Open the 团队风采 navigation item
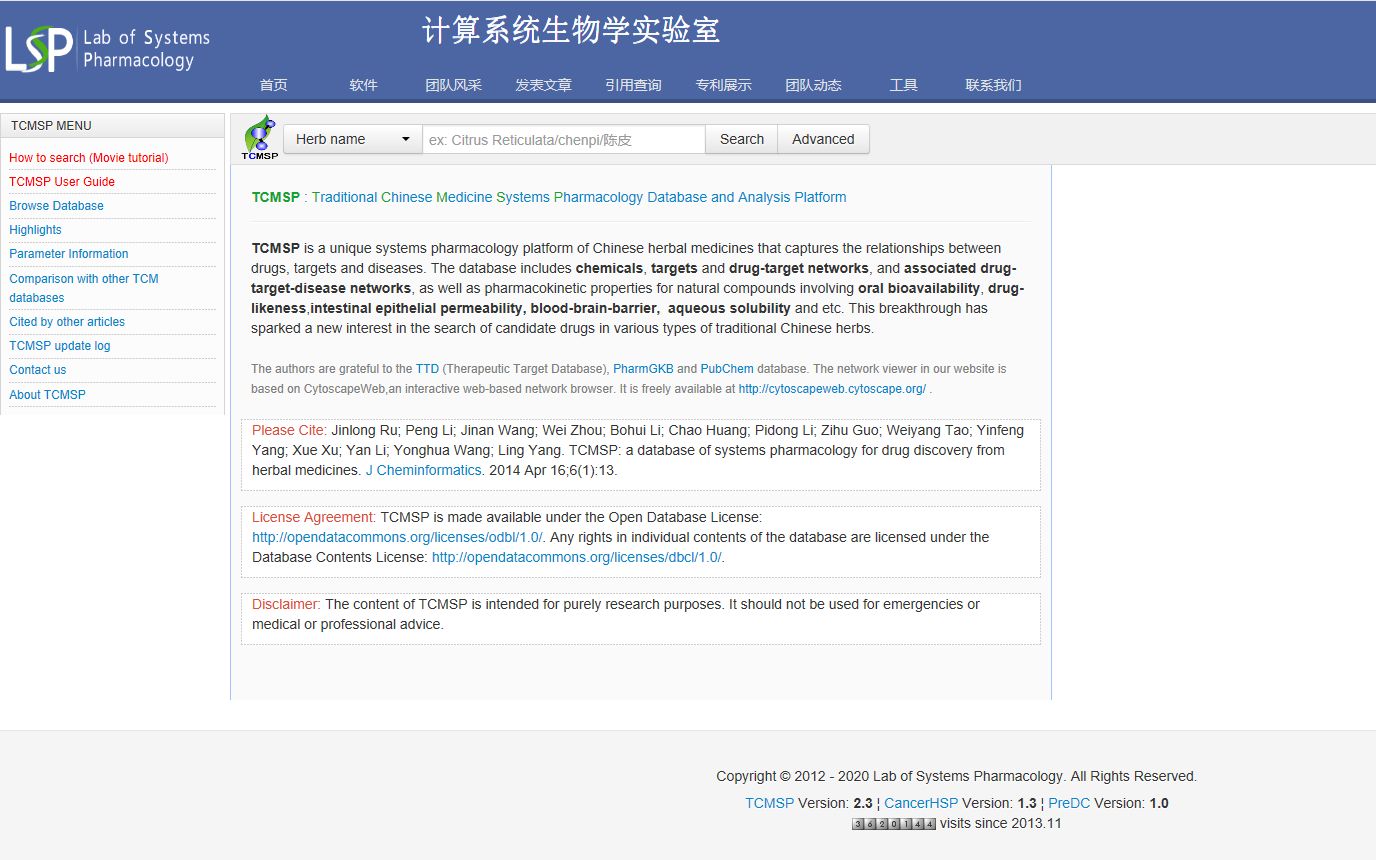The width and height of the screenshot is (1376, 860). [x=453, y=85]
